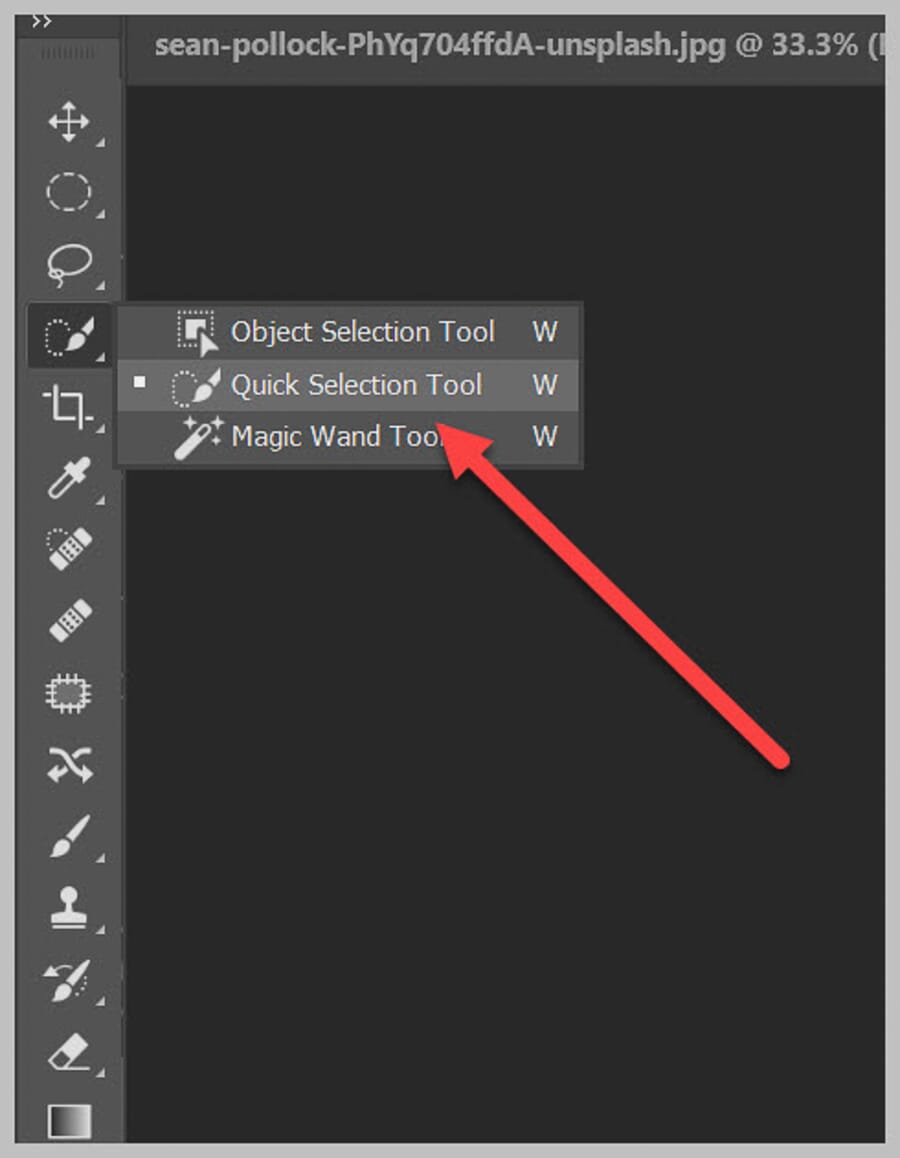Select the Patch tool
This screenshot has height=1158, width=900.
point(68,690)
